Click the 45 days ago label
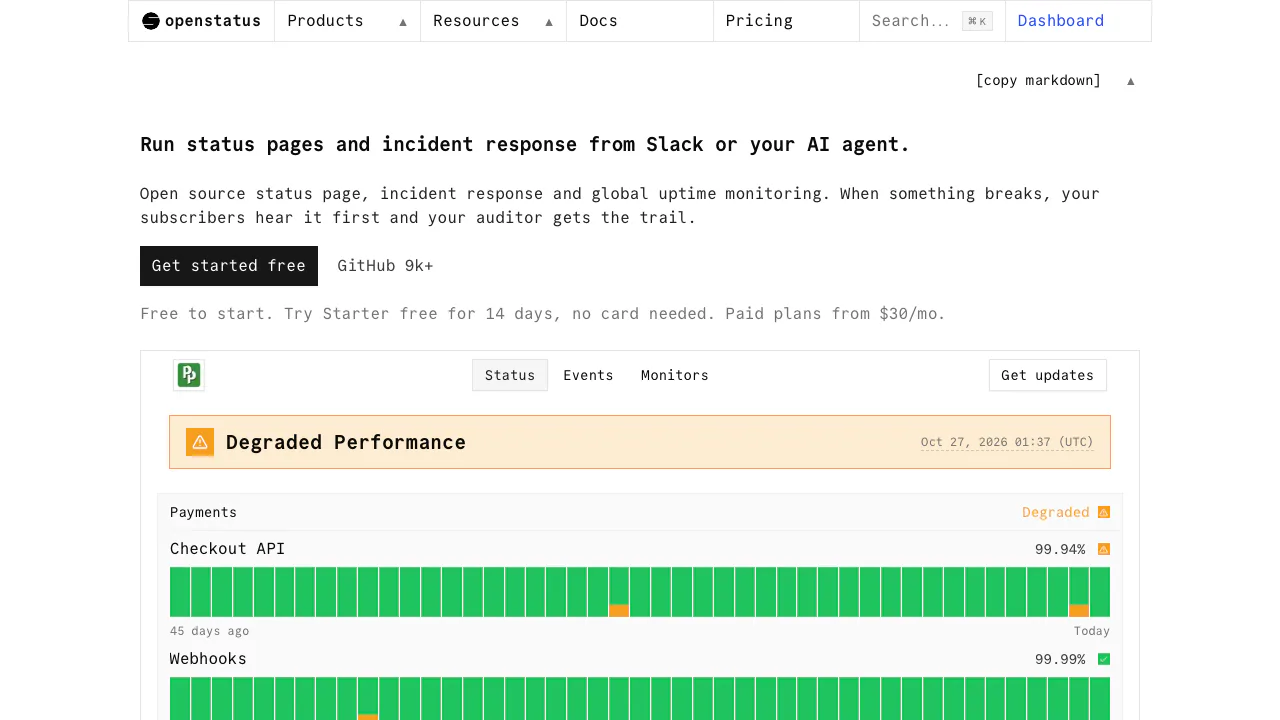 click(x=209, y=631)
